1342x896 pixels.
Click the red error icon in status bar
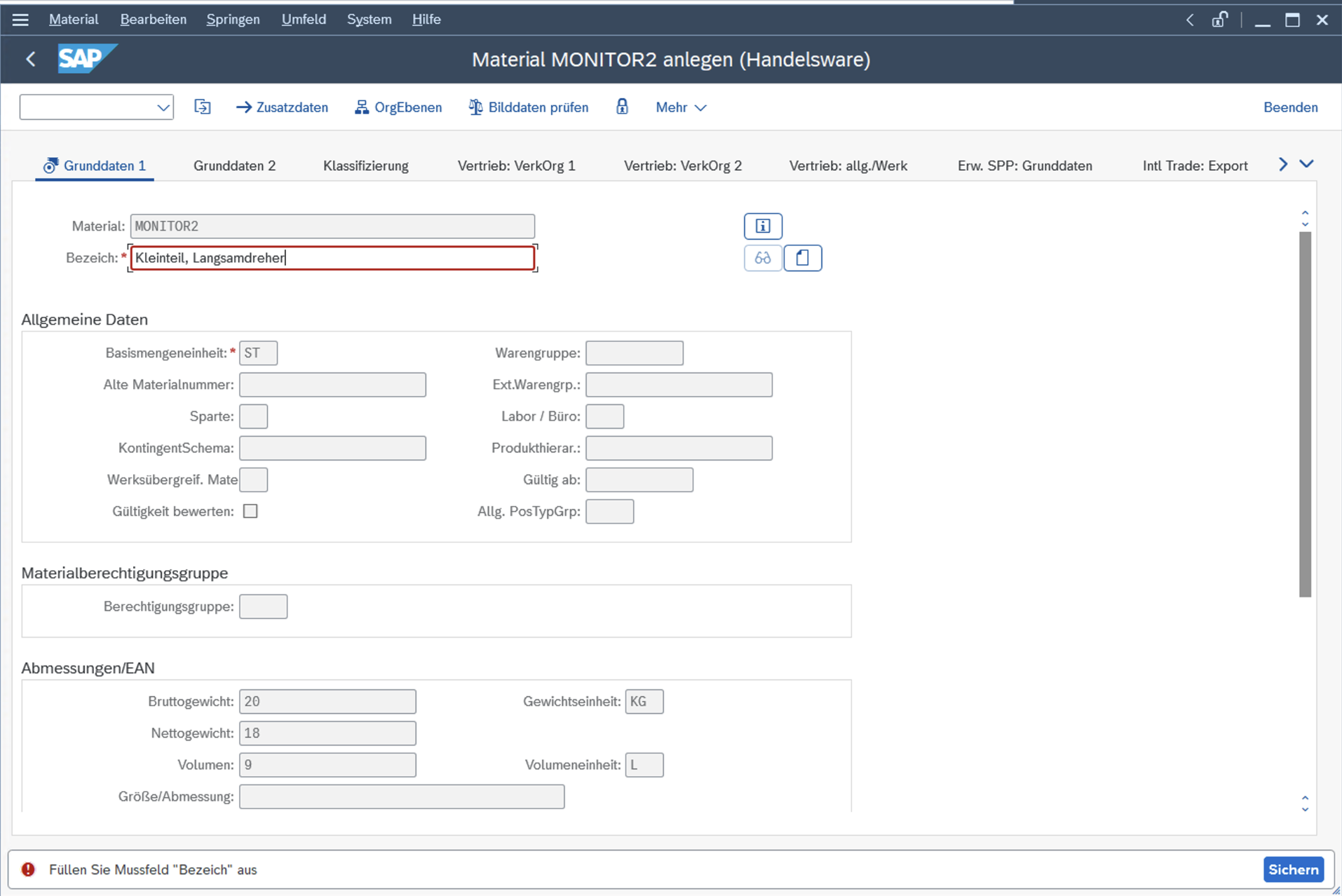click(28, 869)
